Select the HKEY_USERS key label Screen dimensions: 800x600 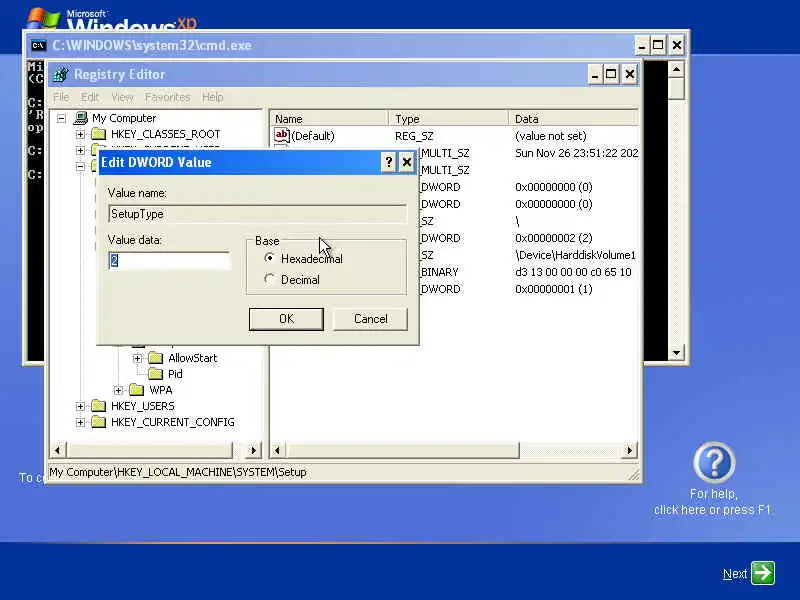pyautogui.click(x=143, y=406)
